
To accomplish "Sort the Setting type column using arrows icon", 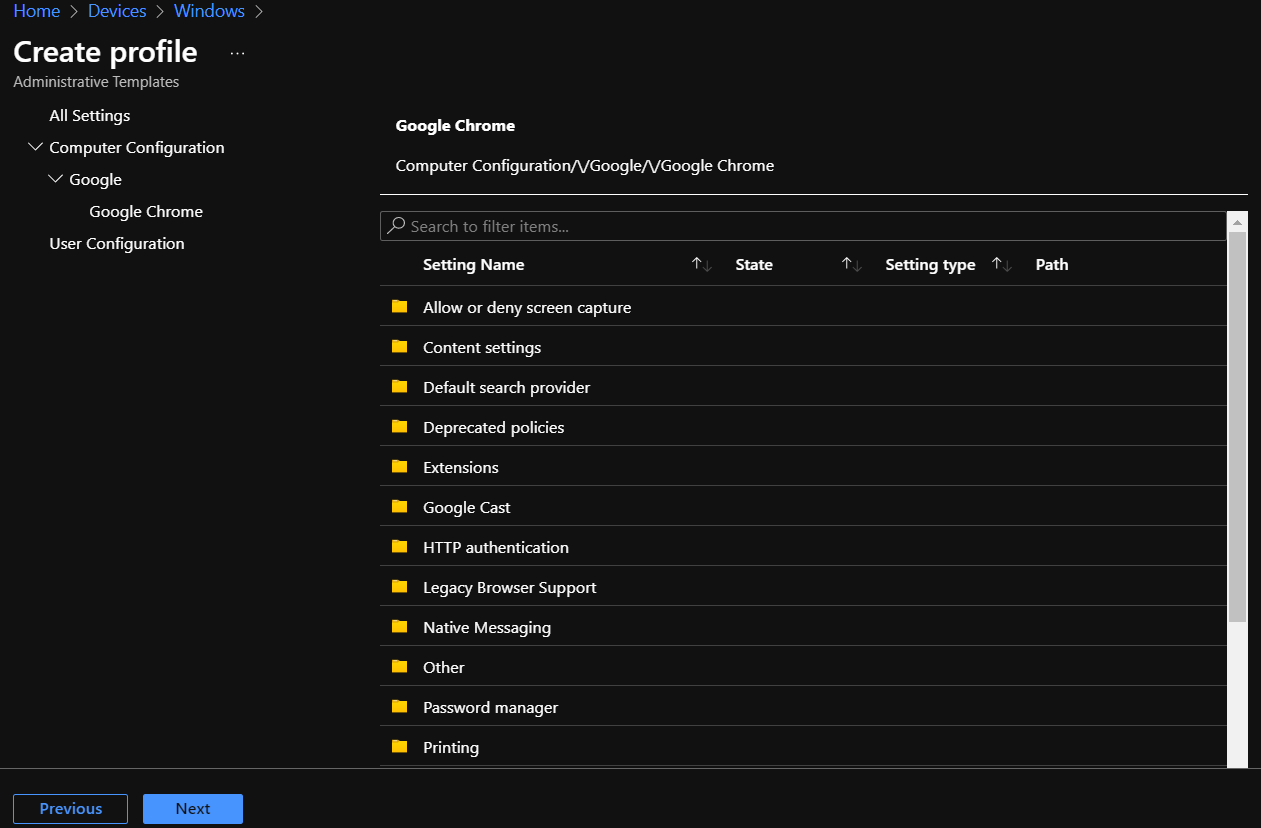I will [1002, 265].
